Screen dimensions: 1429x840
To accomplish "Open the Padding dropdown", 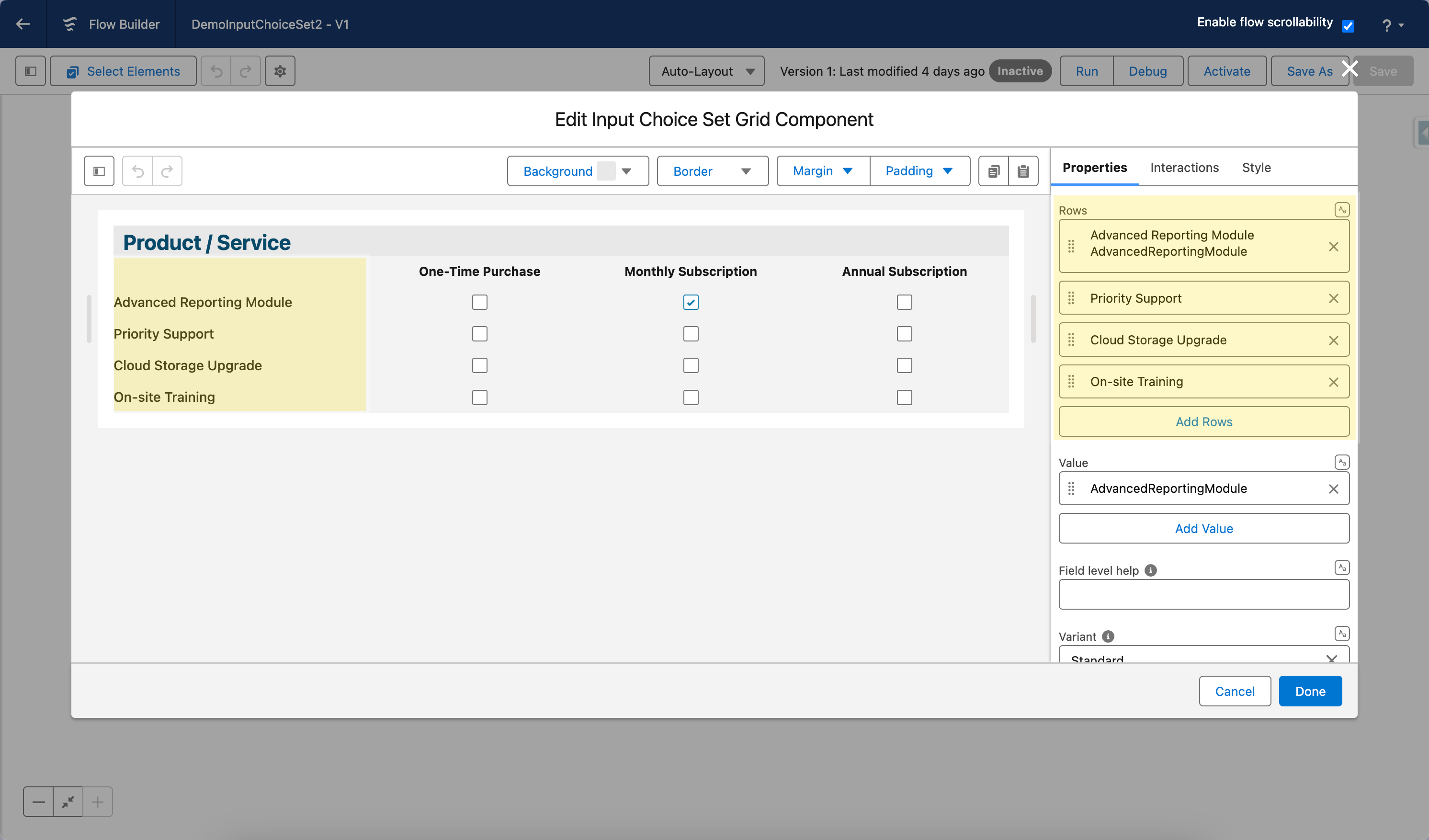I will [919, 171].
